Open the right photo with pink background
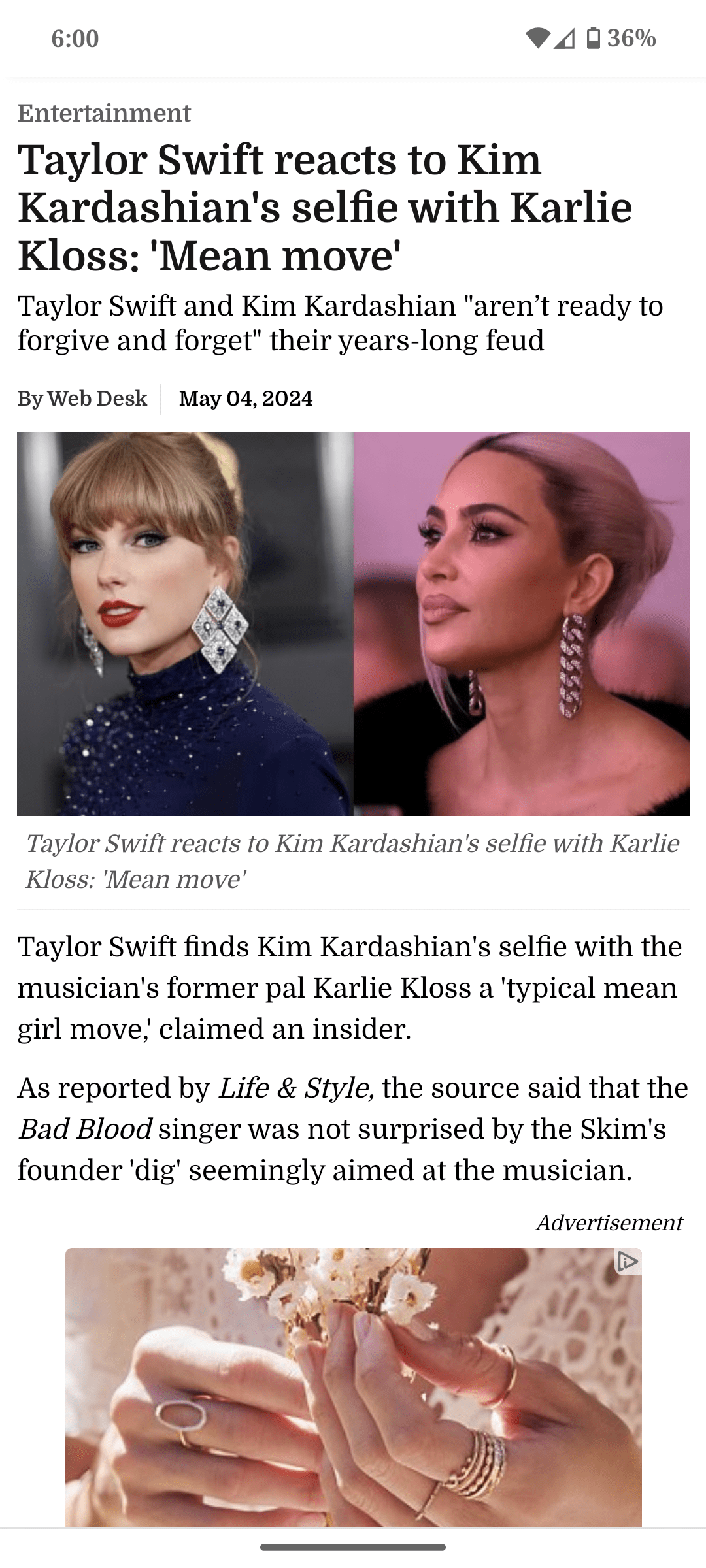 click(x=522, y=623)
